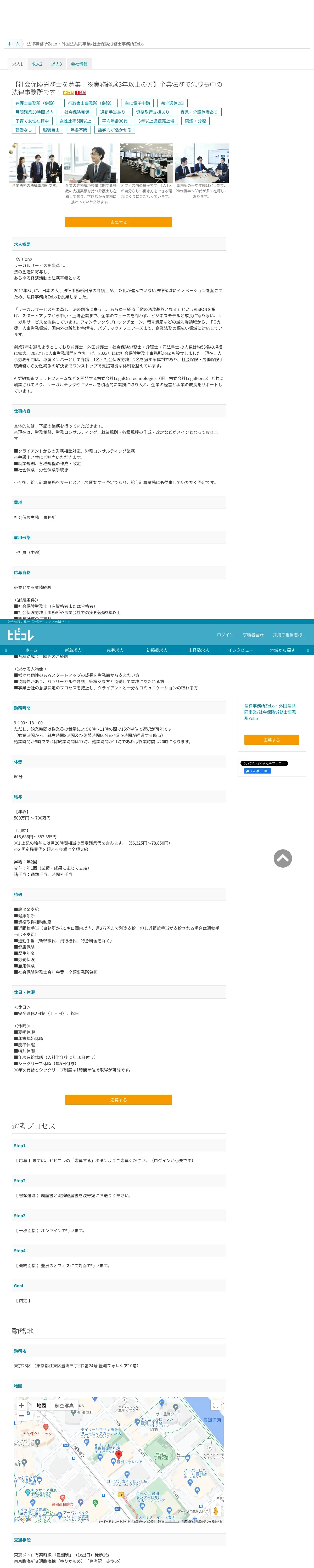Click the ホーム breadcrumb link
Screen dimensions: 314x1568
click(x=13, y=44)
